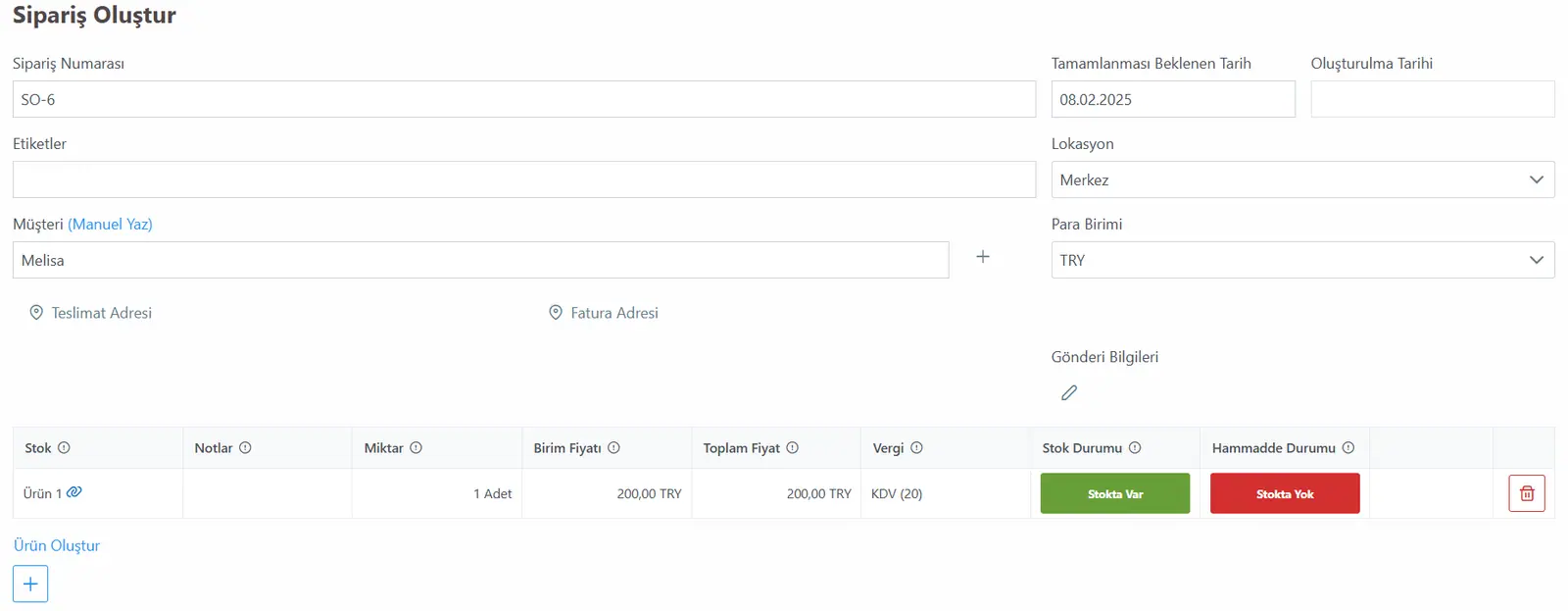This screenshot has width=1568, height=611.
Task: Click the red Stokta Yok button
Action: [1285, 493]
